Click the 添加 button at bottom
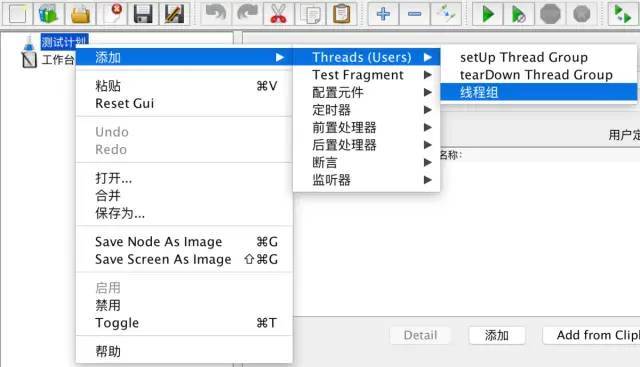The height and width of the screenshot is (367, 640). pos(497,335)
